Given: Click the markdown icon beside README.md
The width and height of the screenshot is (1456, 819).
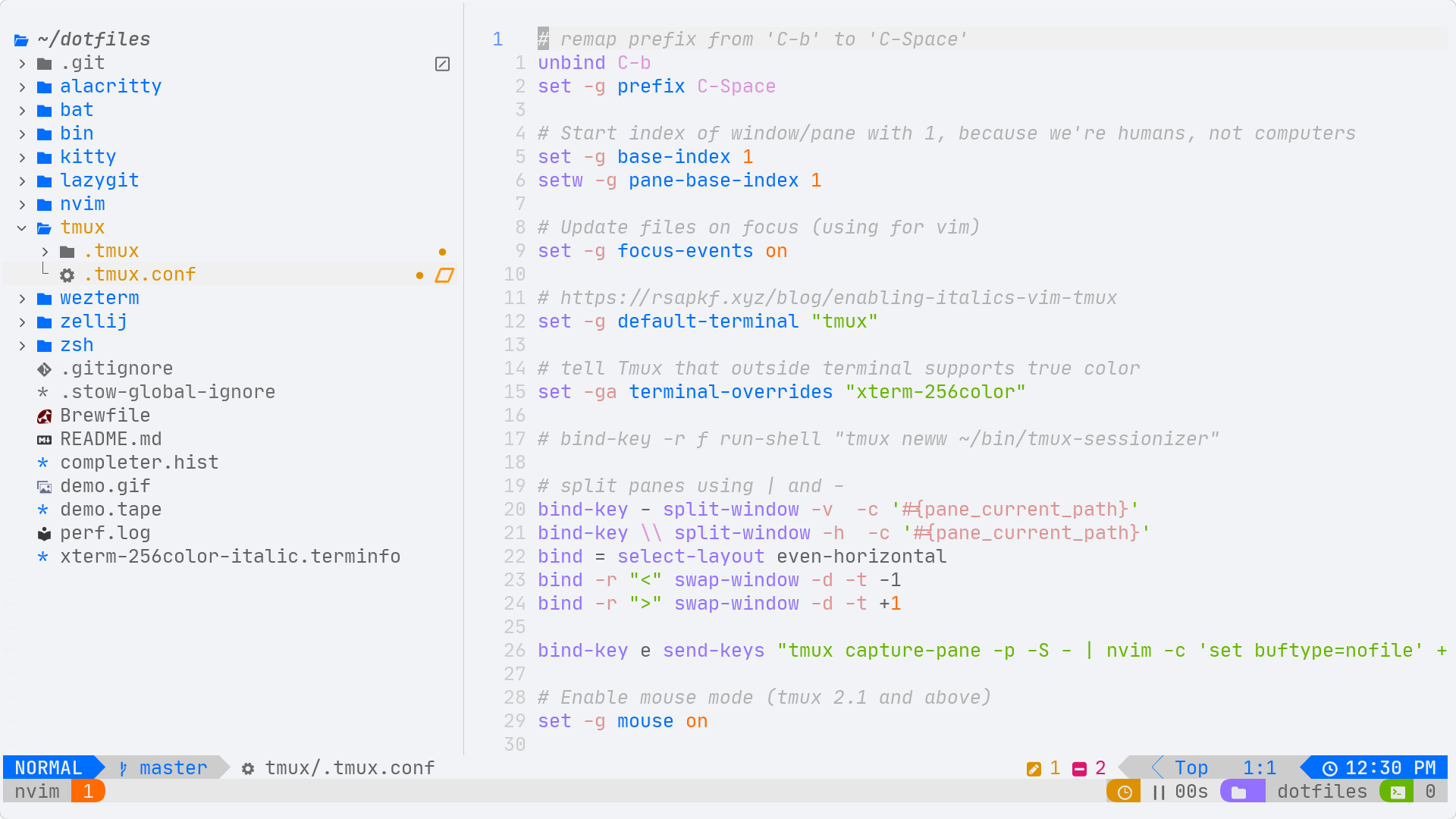Looking at the screenshot, I should tap(45, 440).
